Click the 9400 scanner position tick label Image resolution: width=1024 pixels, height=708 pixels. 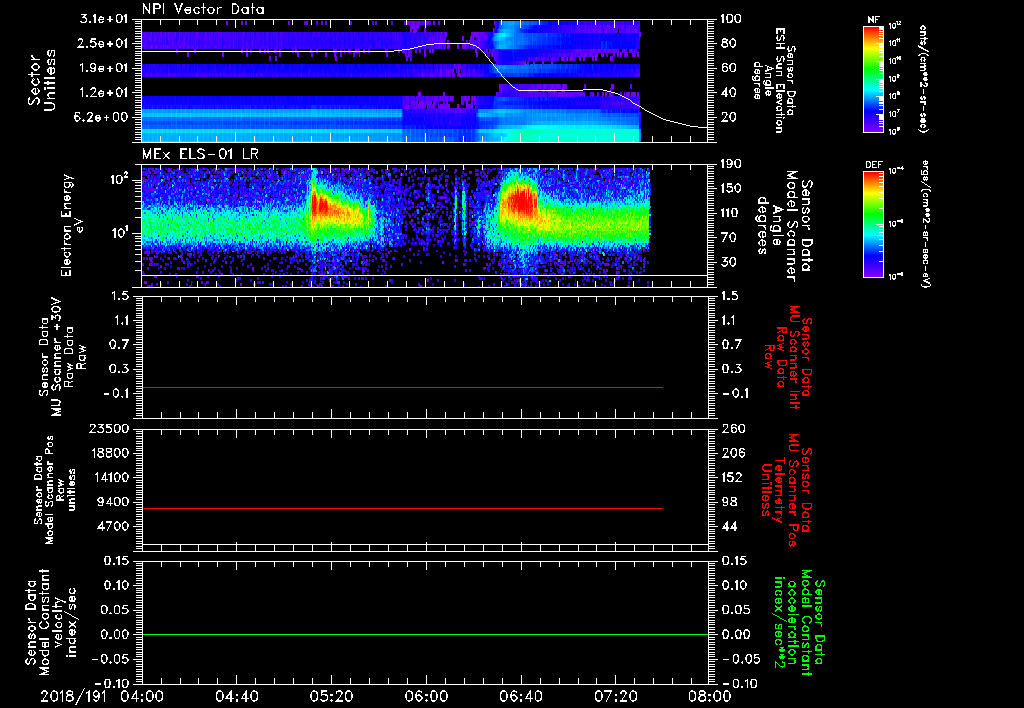click(x=113, y=502)
